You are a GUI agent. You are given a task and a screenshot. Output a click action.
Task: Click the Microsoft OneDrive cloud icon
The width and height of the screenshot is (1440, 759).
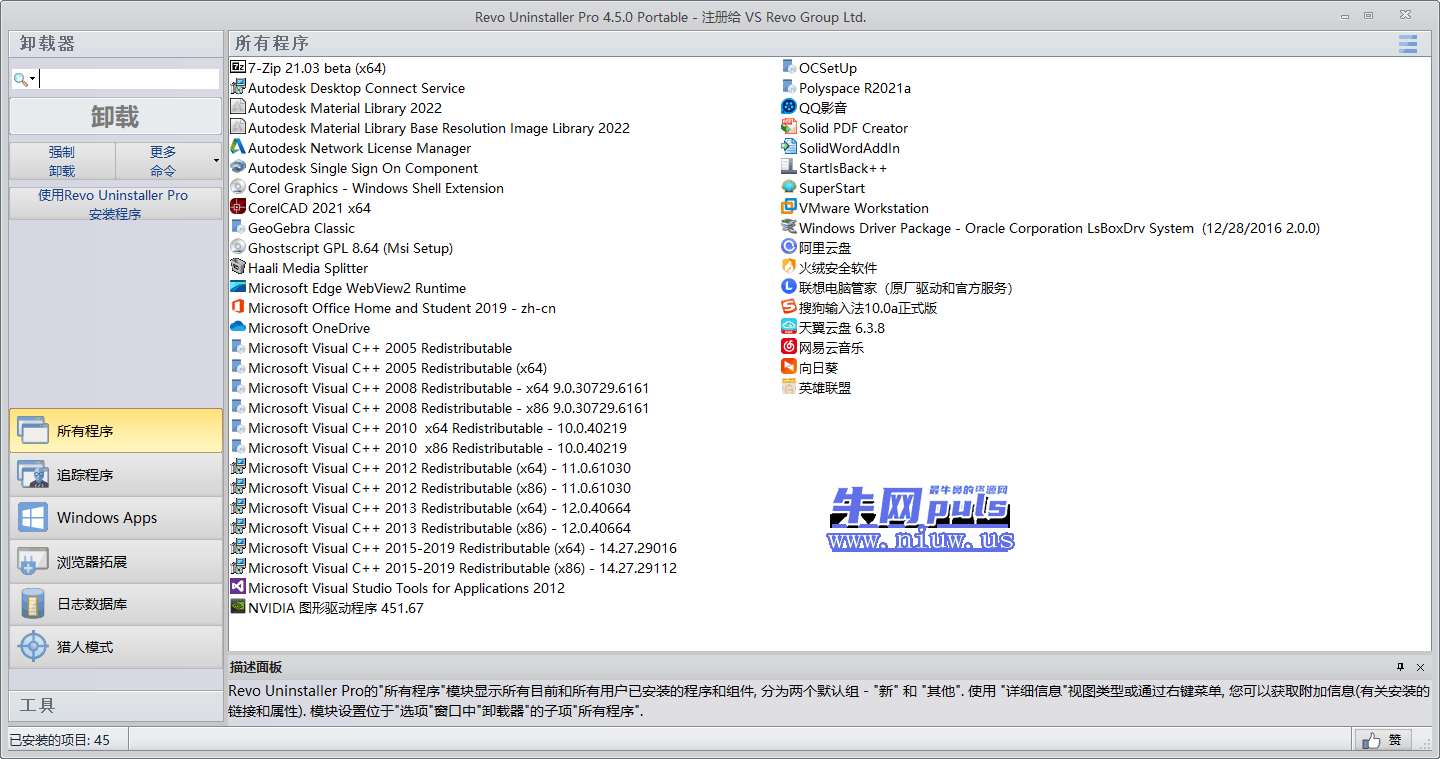point(238,327)
